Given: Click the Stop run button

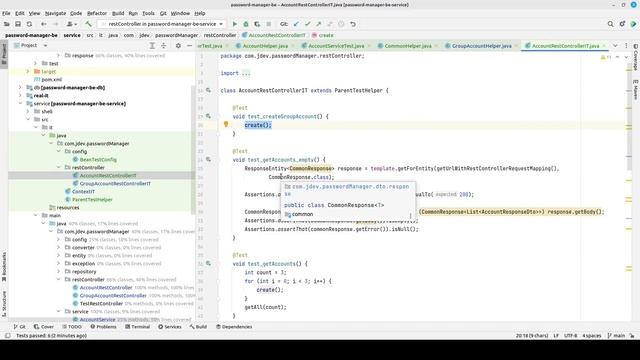Looking at the screenshot, I should coord(269,24).
